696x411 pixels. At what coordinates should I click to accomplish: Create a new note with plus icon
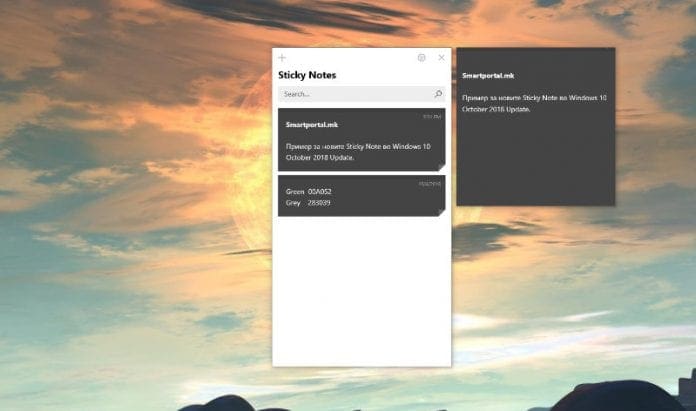pos(282,58)
